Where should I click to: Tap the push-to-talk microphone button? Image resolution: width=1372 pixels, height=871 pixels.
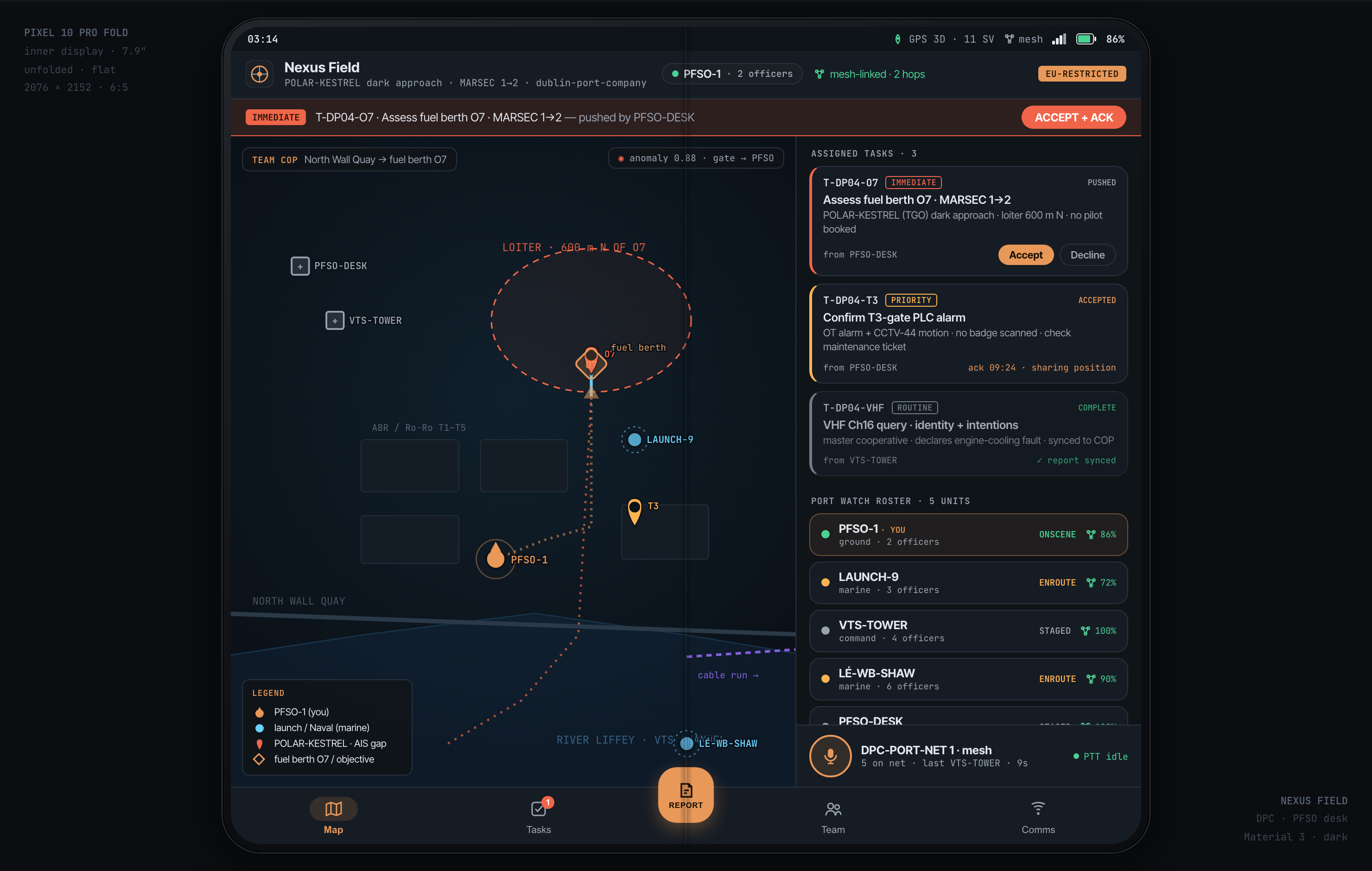830,756
